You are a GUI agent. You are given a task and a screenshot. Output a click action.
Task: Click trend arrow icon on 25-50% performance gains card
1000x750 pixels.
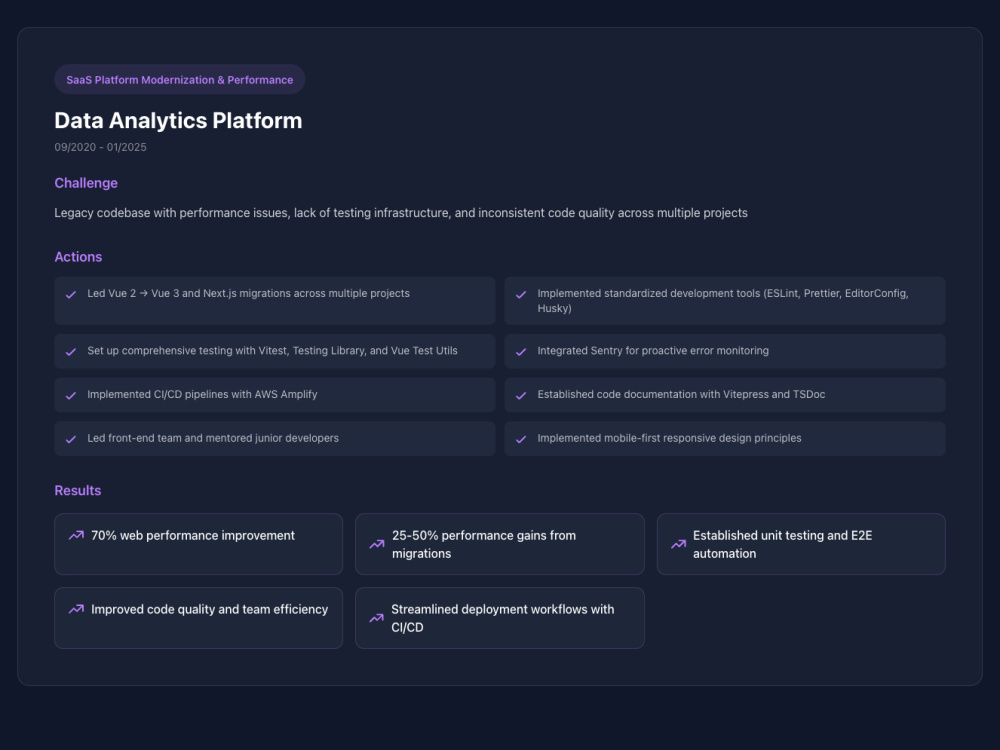click(377, 544)
